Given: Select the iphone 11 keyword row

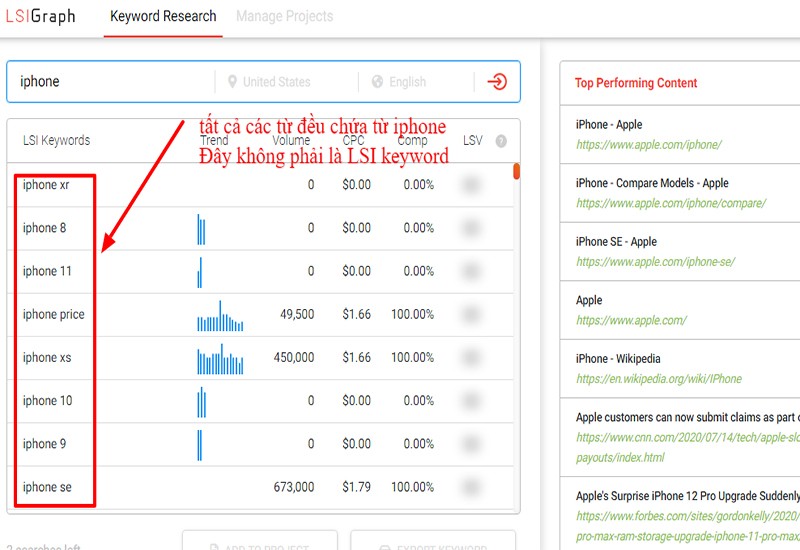Looking at the screenshot, I should point(260,271).
